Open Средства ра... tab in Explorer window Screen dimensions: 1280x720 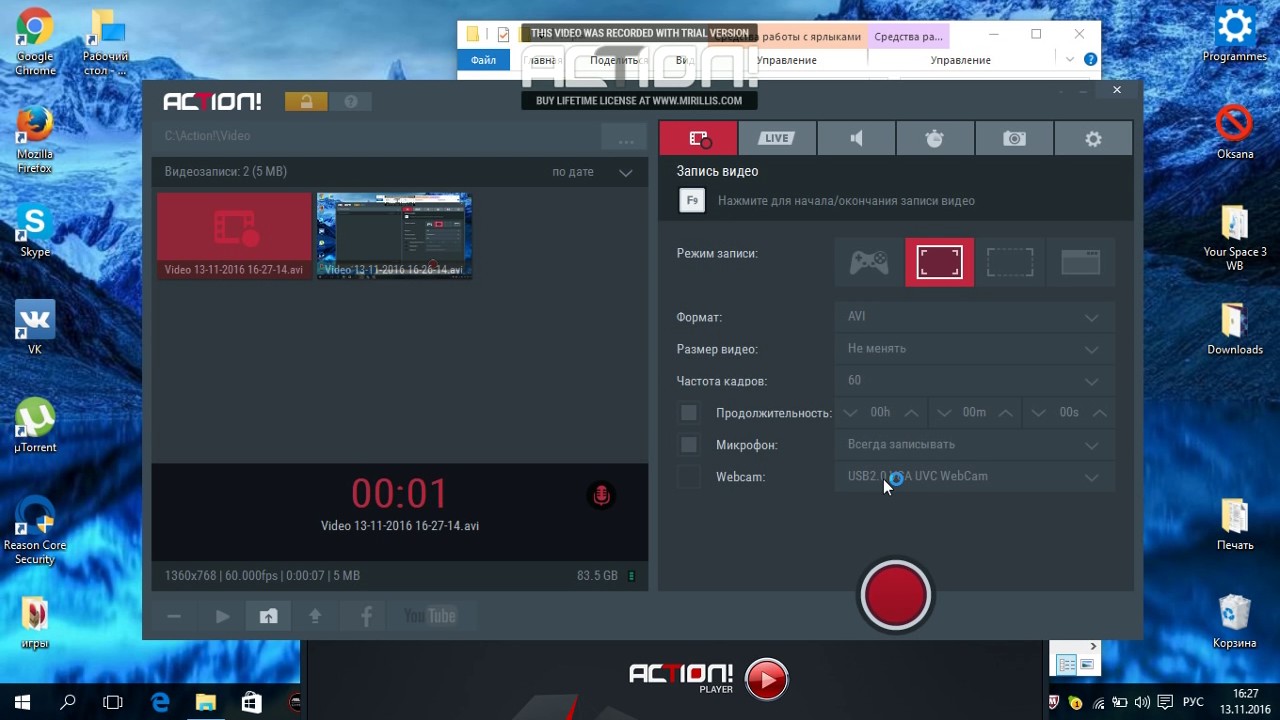coord(908,37)
